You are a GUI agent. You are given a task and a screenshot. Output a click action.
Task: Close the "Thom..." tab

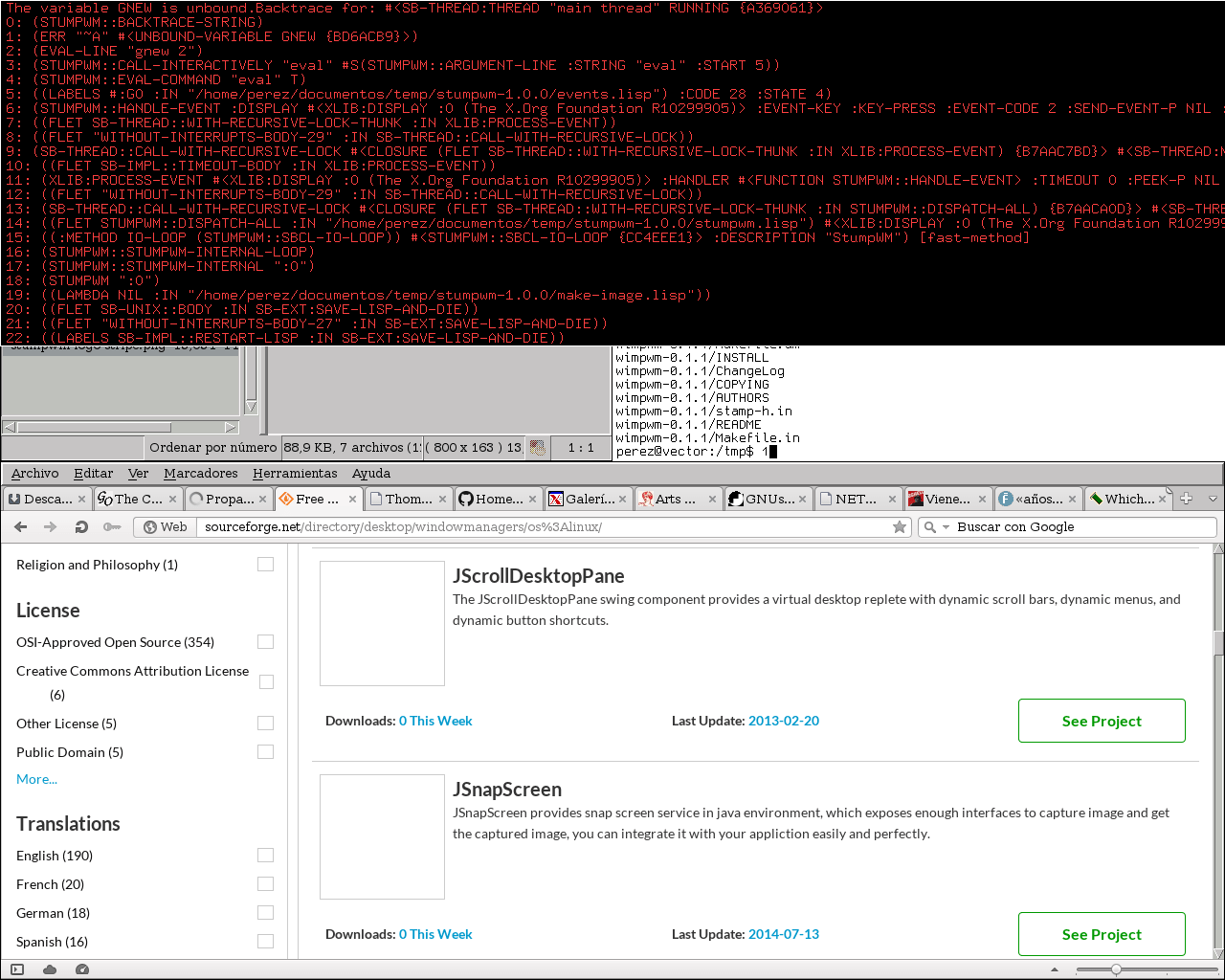(442, 499)
